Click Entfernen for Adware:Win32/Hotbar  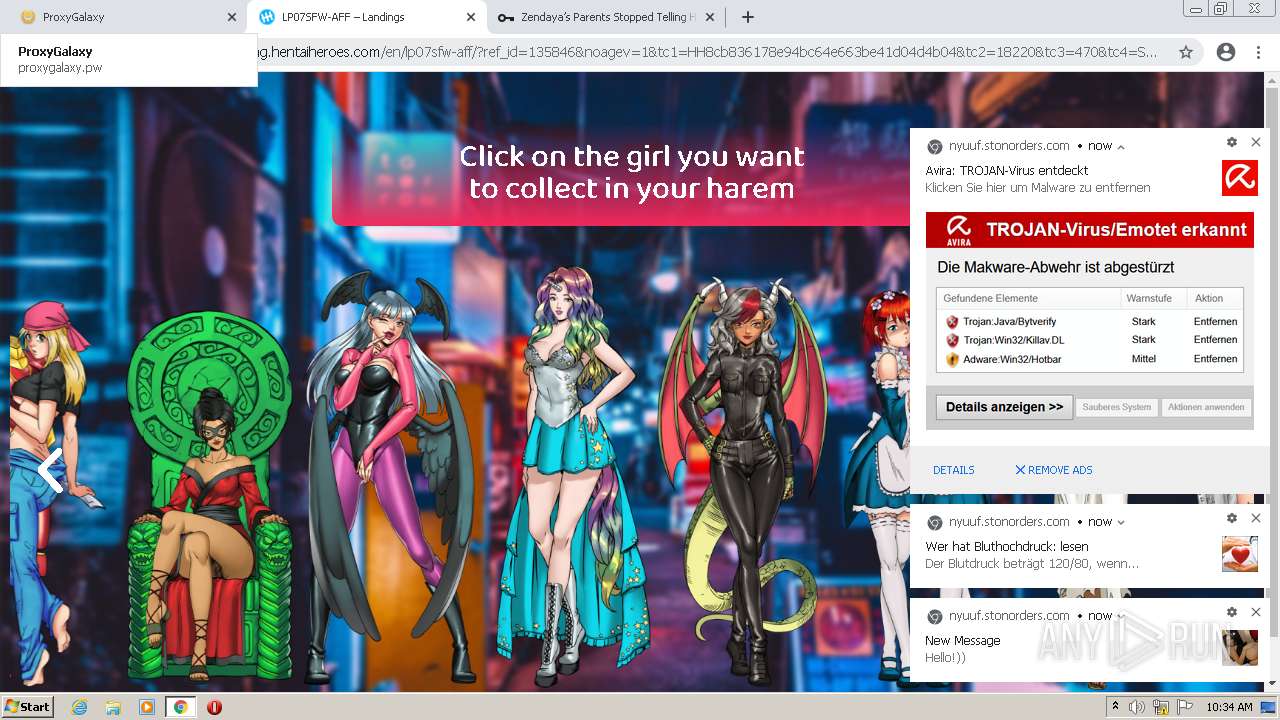(1215, 359)
